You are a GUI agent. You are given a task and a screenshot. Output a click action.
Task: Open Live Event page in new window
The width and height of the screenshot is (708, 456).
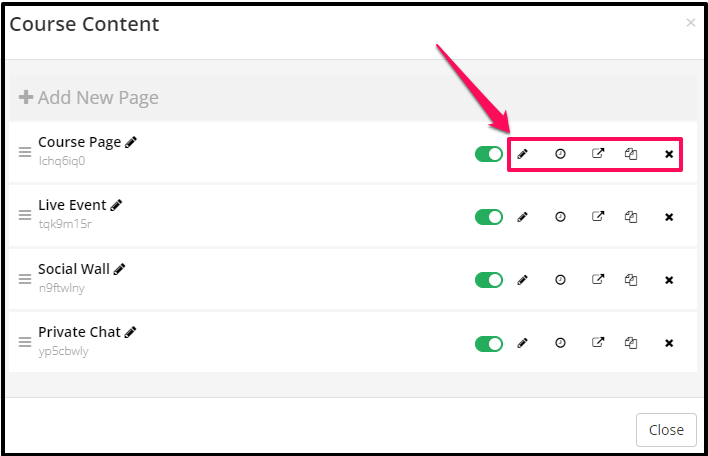[598, 217]
